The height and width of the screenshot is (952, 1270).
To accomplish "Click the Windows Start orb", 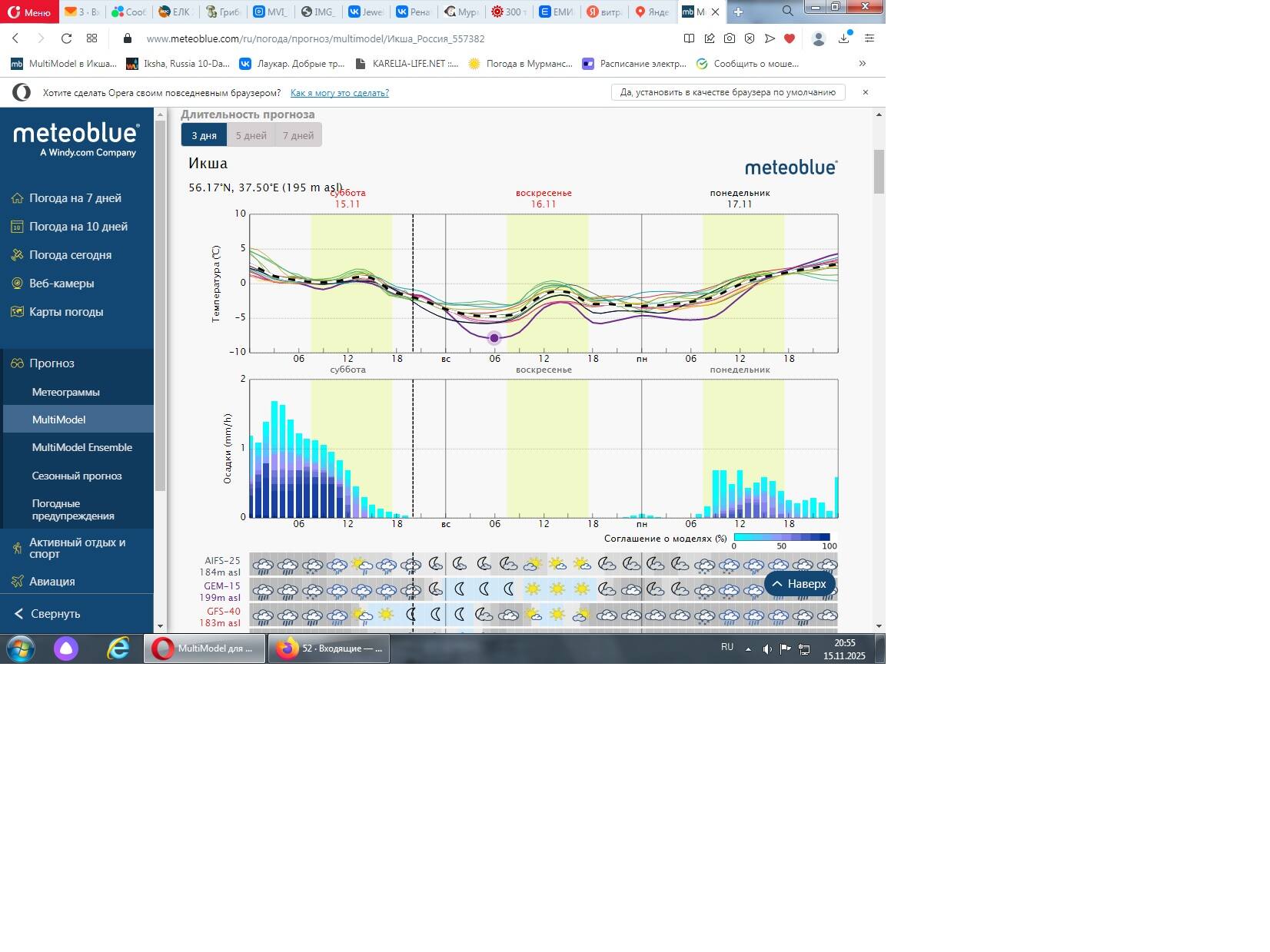I will (x=21, y=648).
